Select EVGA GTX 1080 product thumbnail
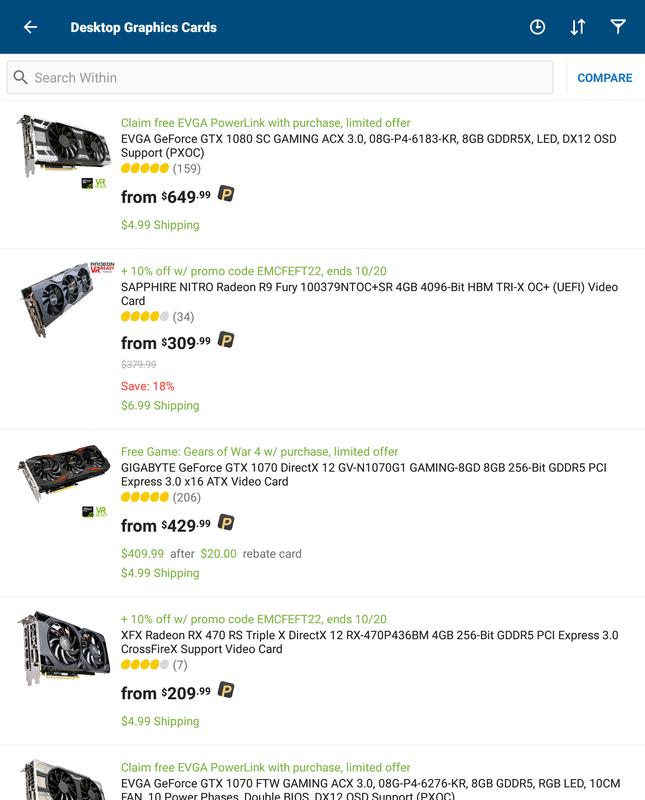Image resolution: width=645 pixels, height=800 pixels. click(x=64, y=146)
